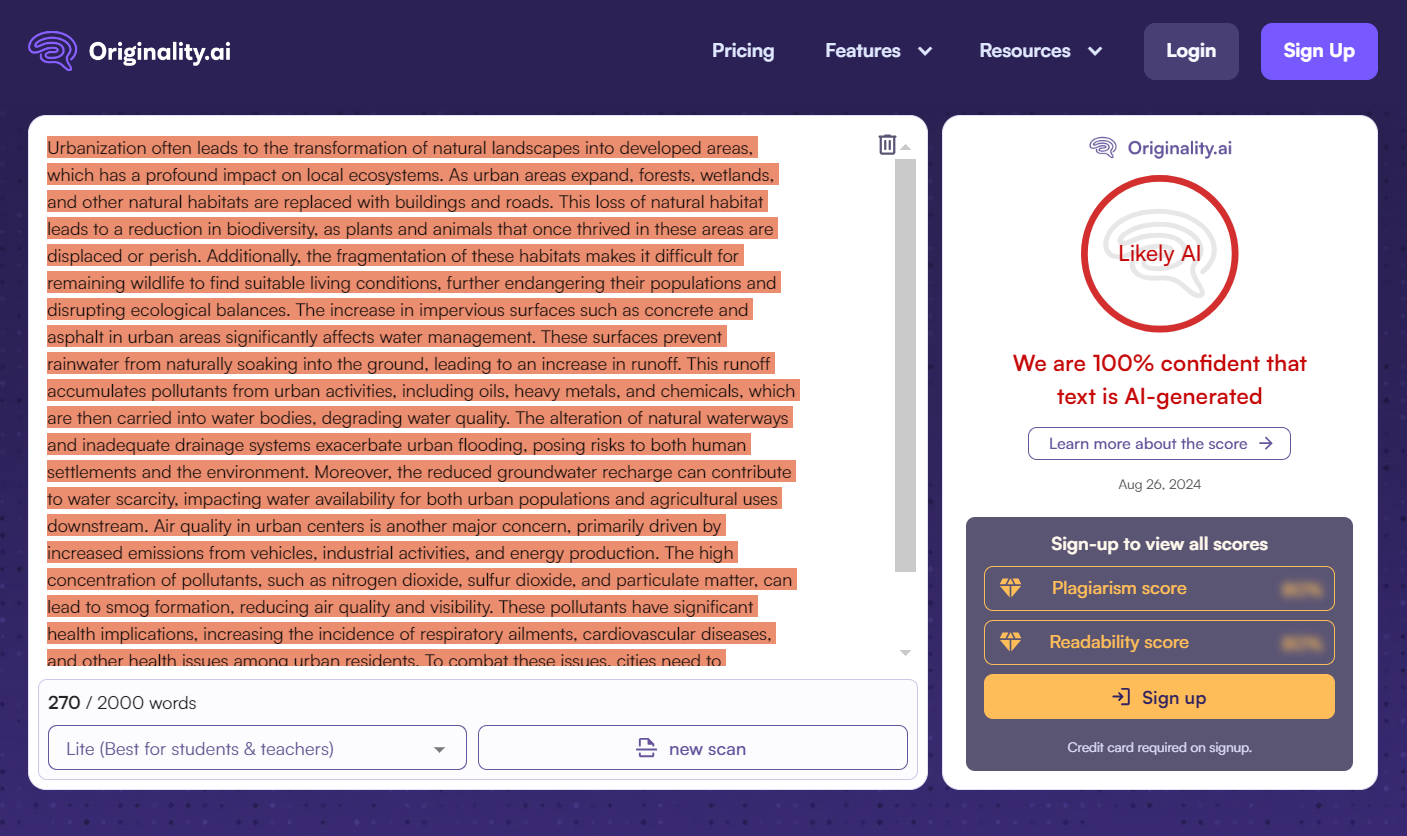Click the text area scrollbar thumb
This screenshot has height=836, width=1407.
point(905,365)
